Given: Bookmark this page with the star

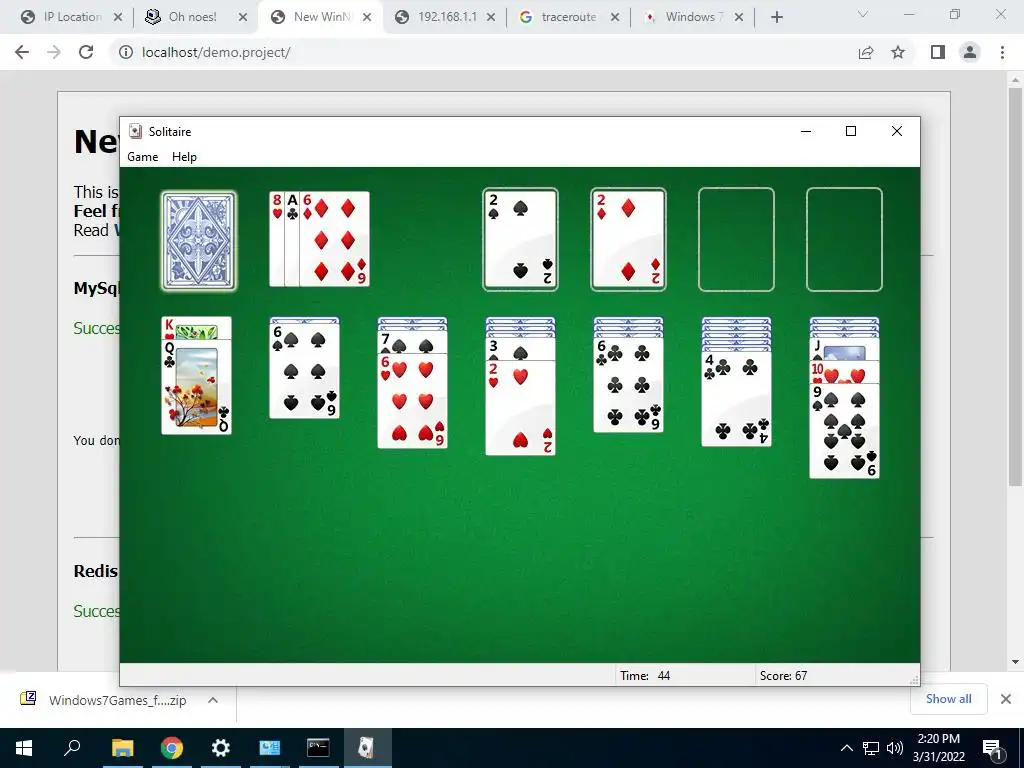Looking at the screenshot, I should click(898, 52).
